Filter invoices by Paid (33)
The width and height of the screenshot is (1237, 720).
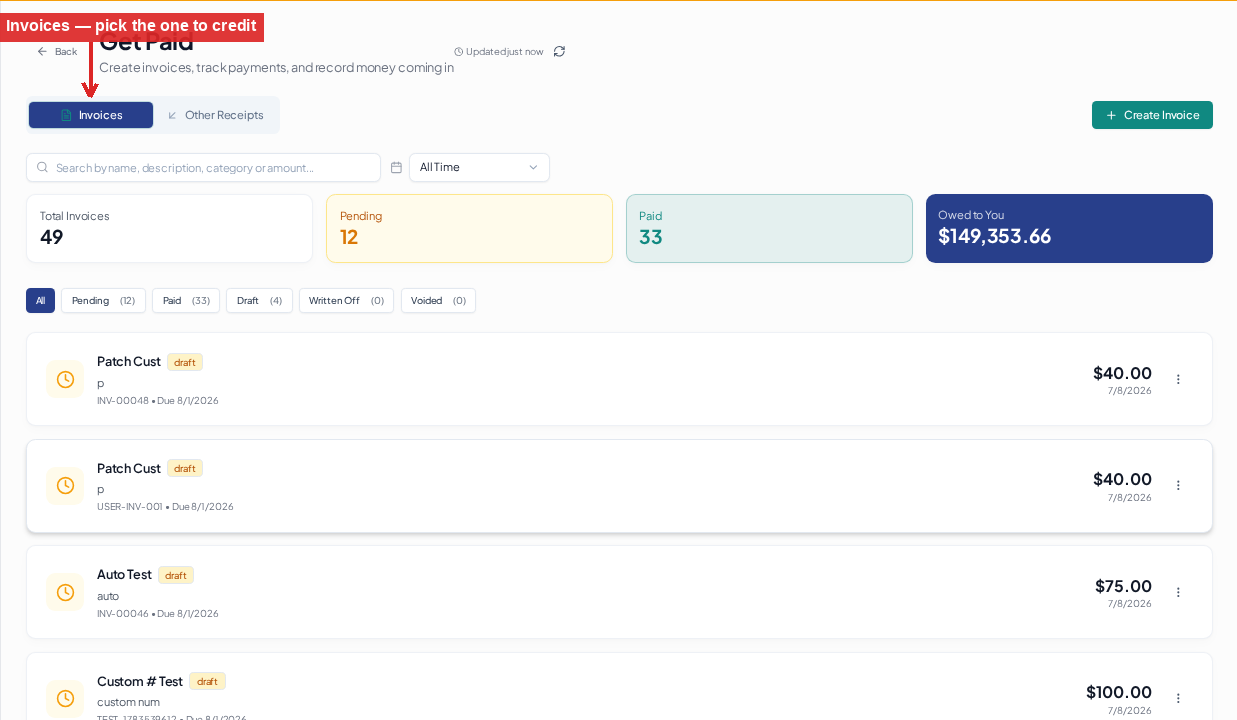click(x=186, y=300)
